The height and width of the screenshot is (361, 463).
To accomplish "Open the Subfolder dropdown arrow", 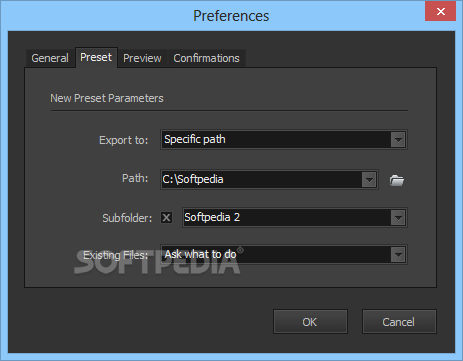I will [398, 218].
